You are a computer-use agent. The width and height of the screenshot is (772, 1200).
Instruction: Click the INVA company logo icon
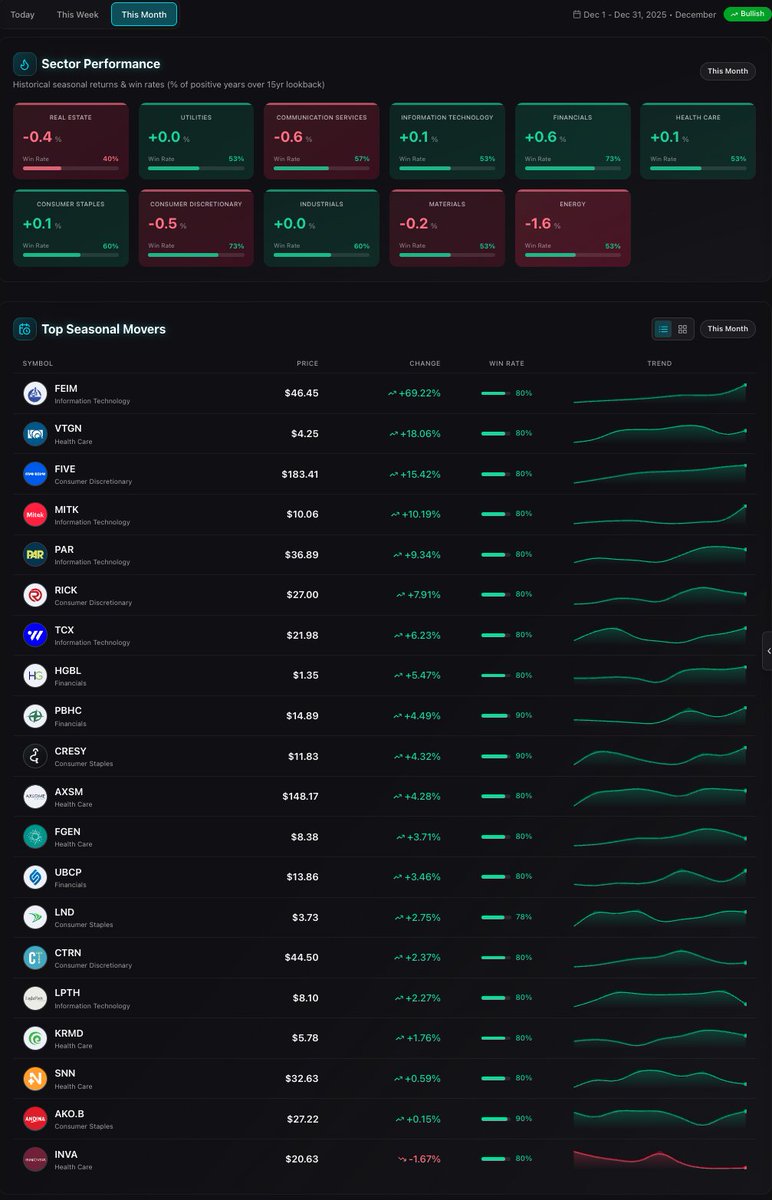[x=35, y=1160]
